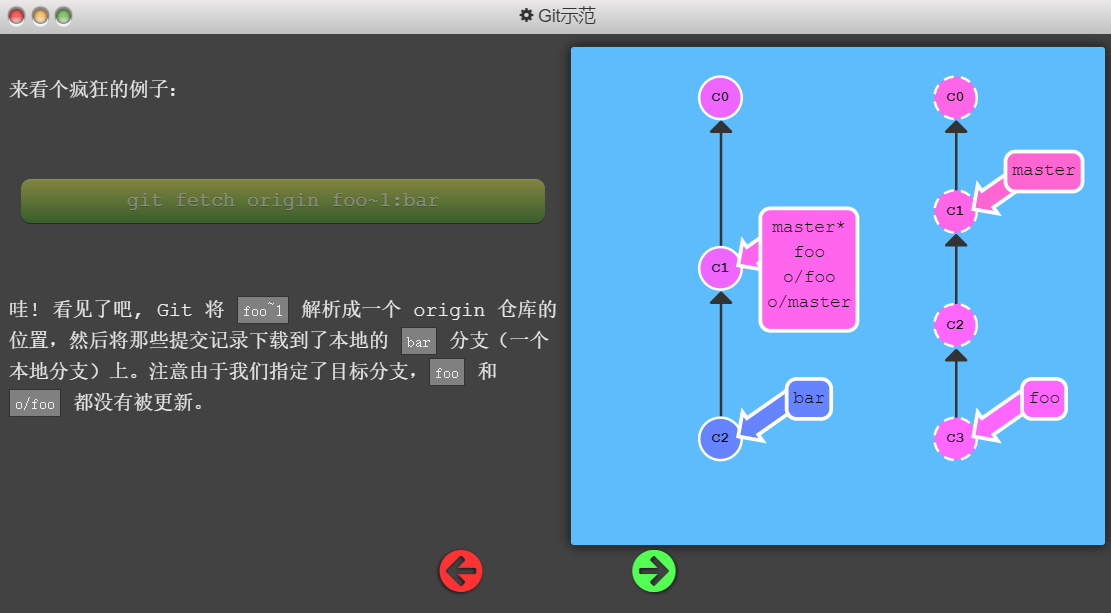
Task: Click the red back arrow button
Action: coord(461,571)
